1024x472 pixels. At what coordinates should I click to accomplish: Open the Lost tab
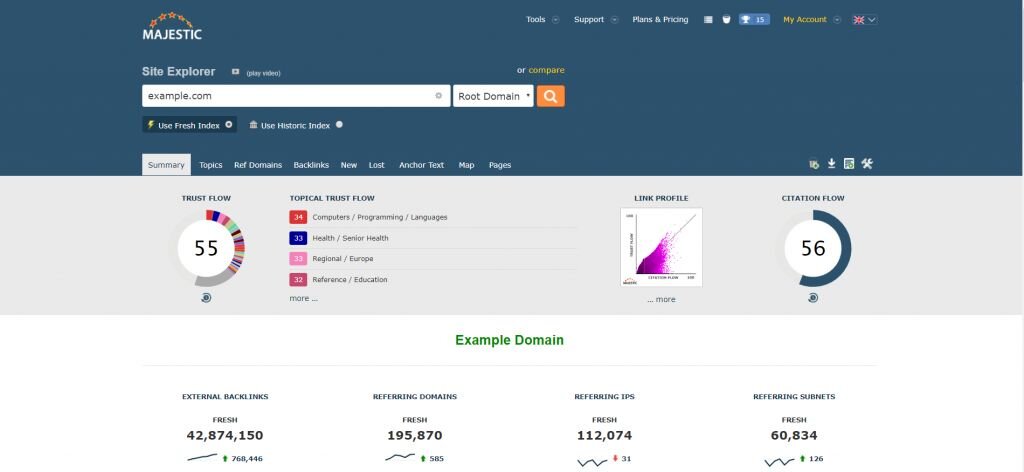pyautogui.click(x=377, y=165)
